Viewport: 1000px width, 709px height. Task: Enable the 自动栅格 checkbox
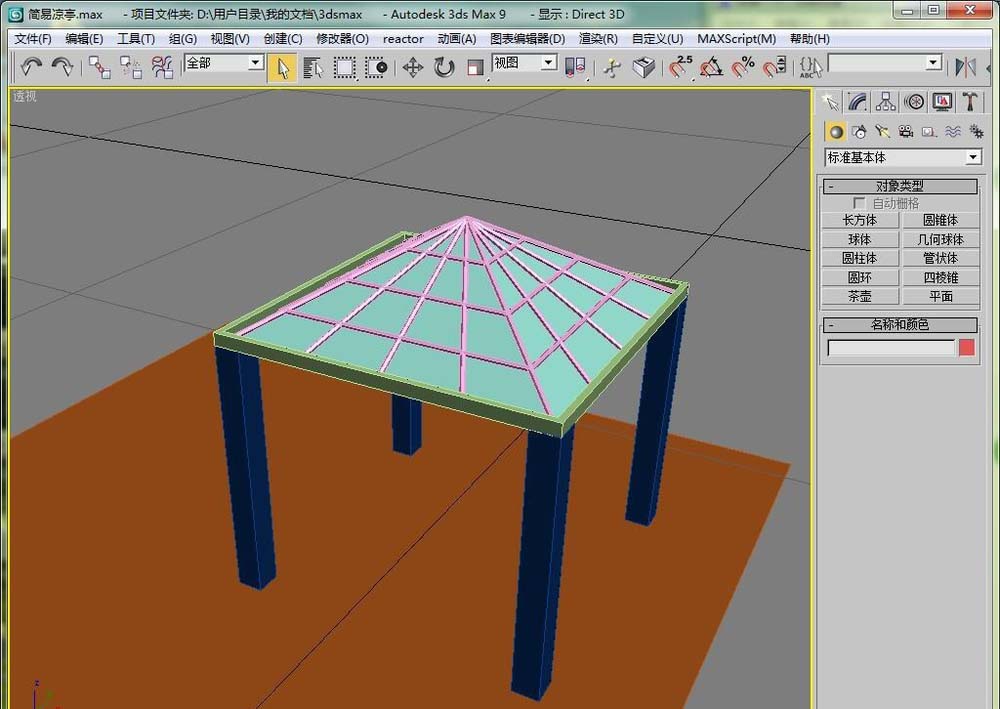coord(859,203)
